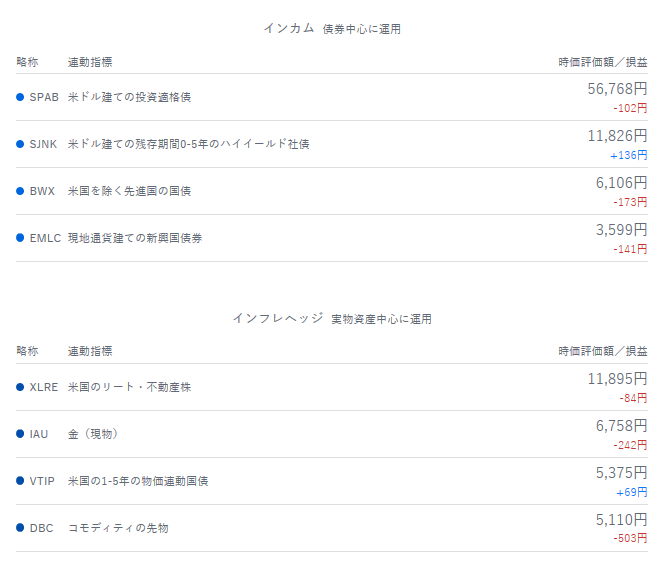666x573 pixels.
Task: Click 連動指標 header in inflation hedge table
Action: pos(90,352)
